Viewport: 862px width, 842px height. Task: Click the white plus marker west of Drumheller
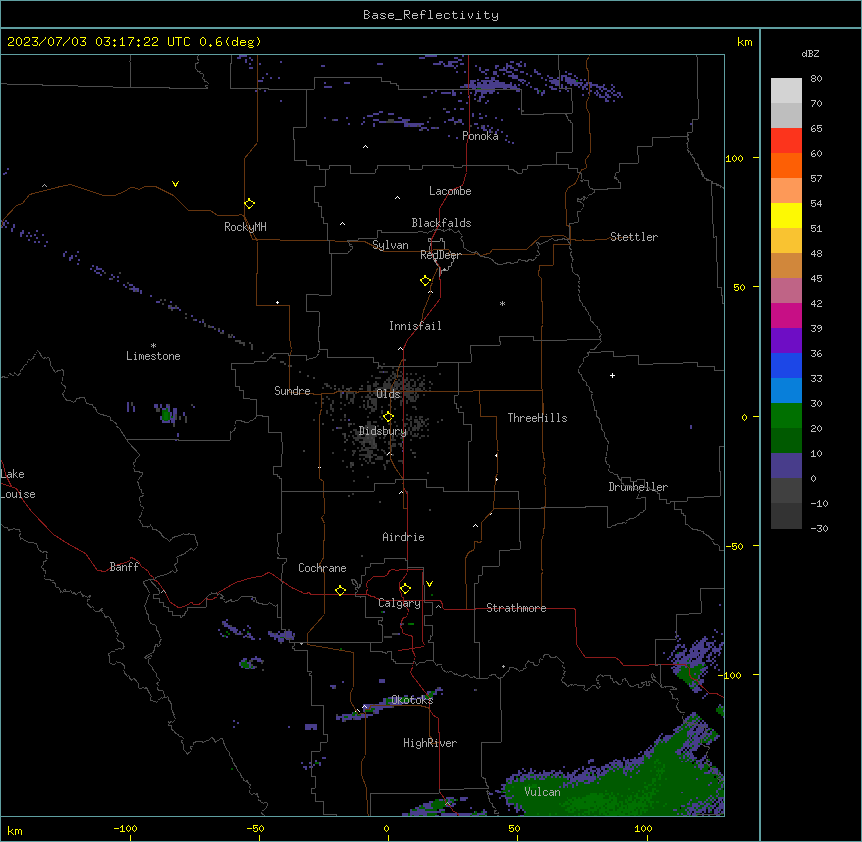pyautogui.click(x=612, y=375)
